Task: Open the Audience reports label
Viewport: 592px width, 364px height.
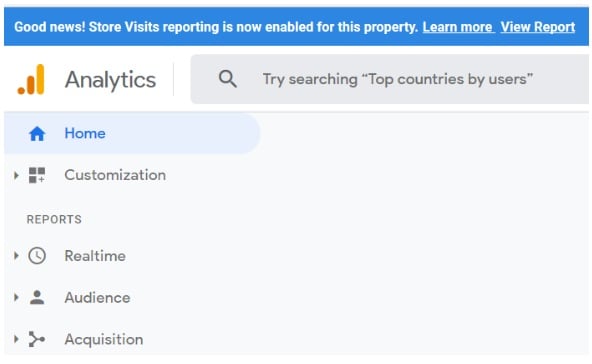Action: click(97, 298)
